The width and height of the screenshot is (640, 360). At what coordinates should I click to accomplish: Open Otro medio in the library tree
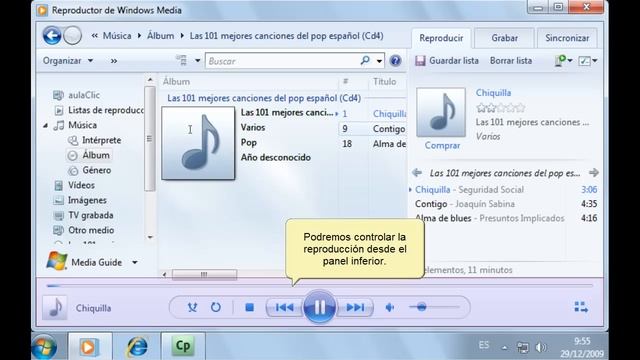click(91, 230)
